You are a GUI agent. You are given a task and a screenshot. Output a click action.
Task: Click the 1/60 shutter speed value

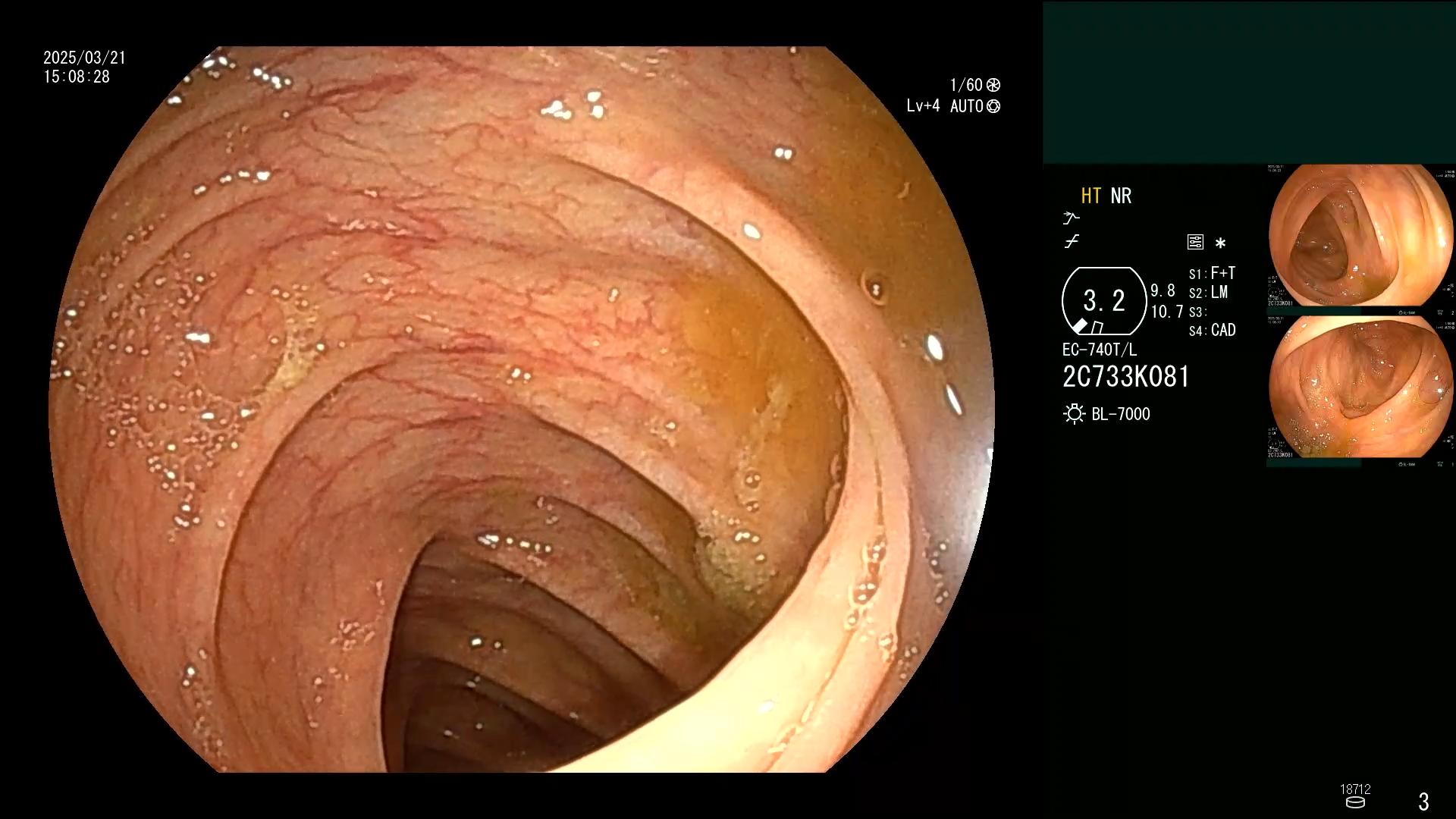(966, 85)
